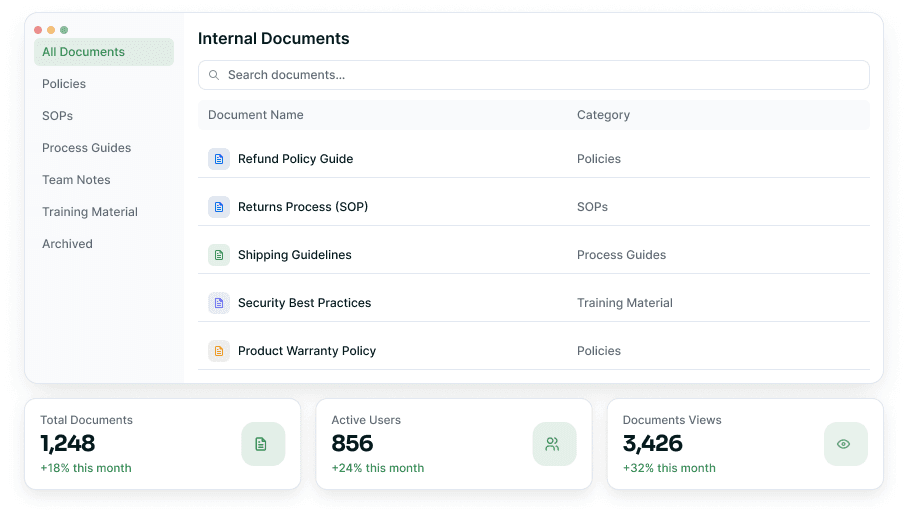908x510 pixels.
Task: Click the Process Guides cell of Shipping Guidelines
Action: [621, 255]
